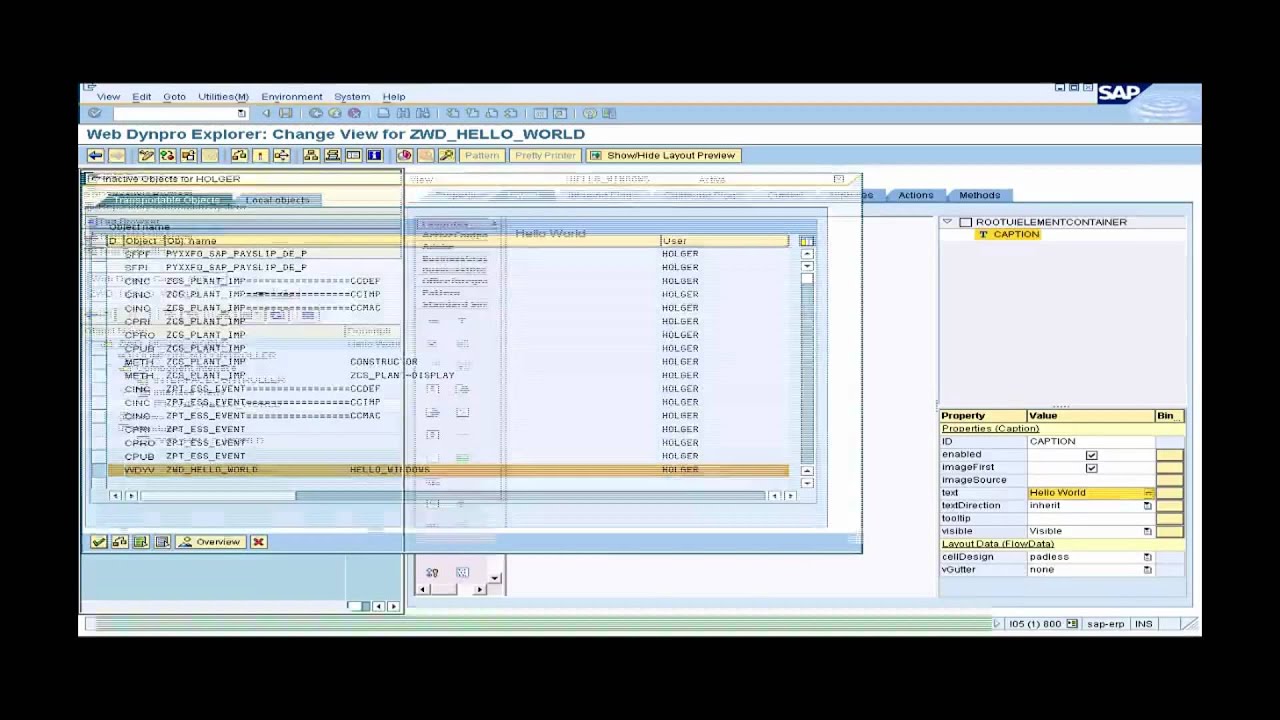
Task: Open the View menu
Action: [108, 97]
